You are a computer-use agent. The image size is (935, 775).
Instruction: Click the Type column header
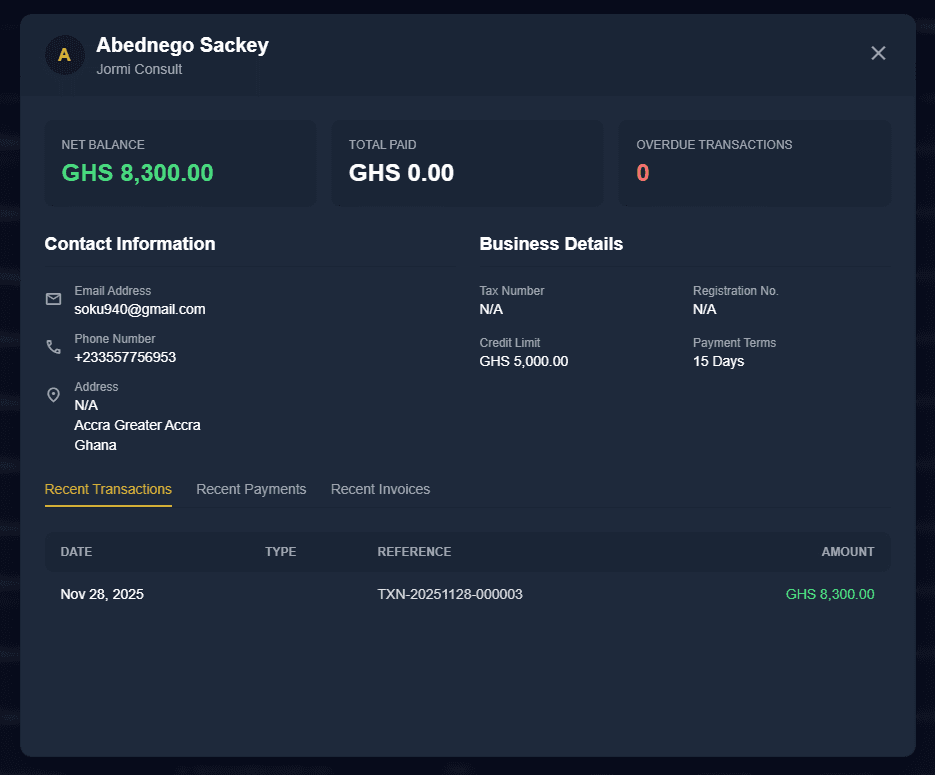tap(280, 552)
